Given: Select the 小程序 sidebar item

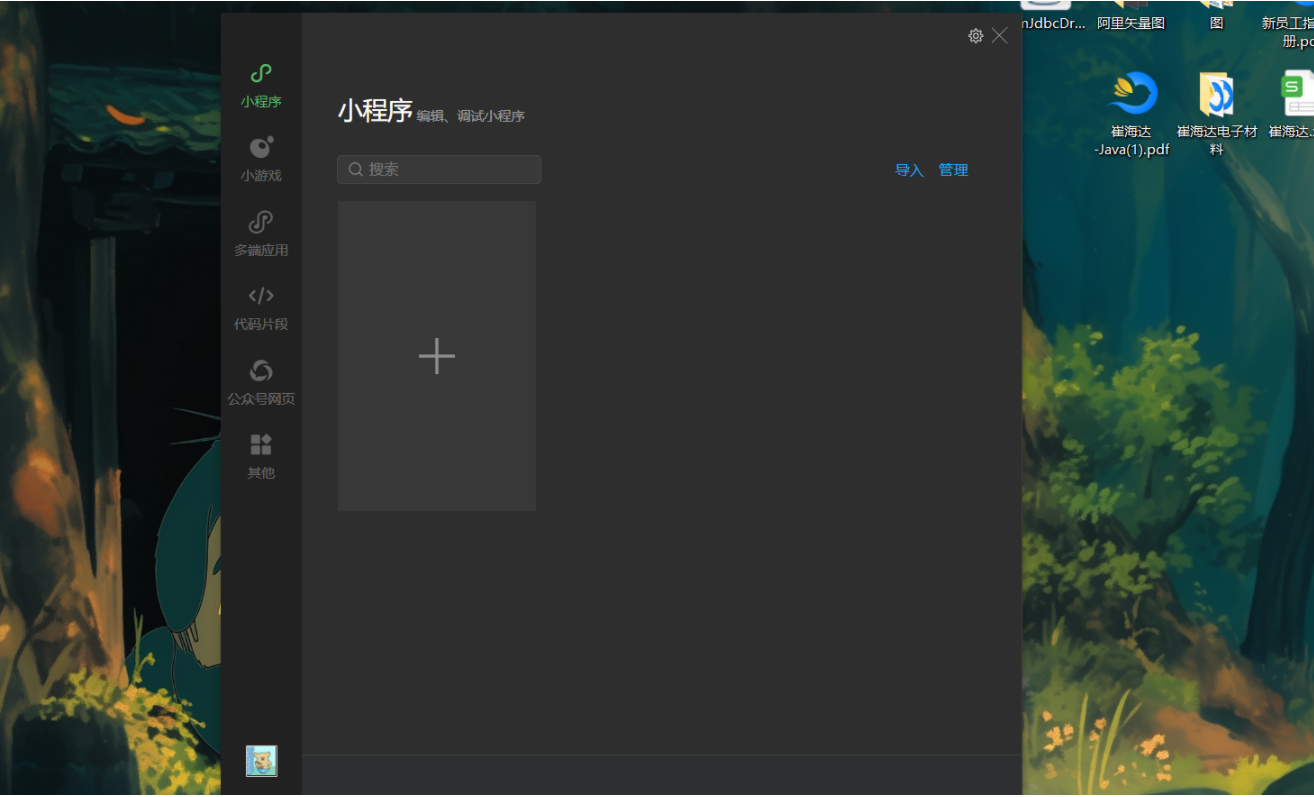Looking at the screenshot, I should click(261, 86).
